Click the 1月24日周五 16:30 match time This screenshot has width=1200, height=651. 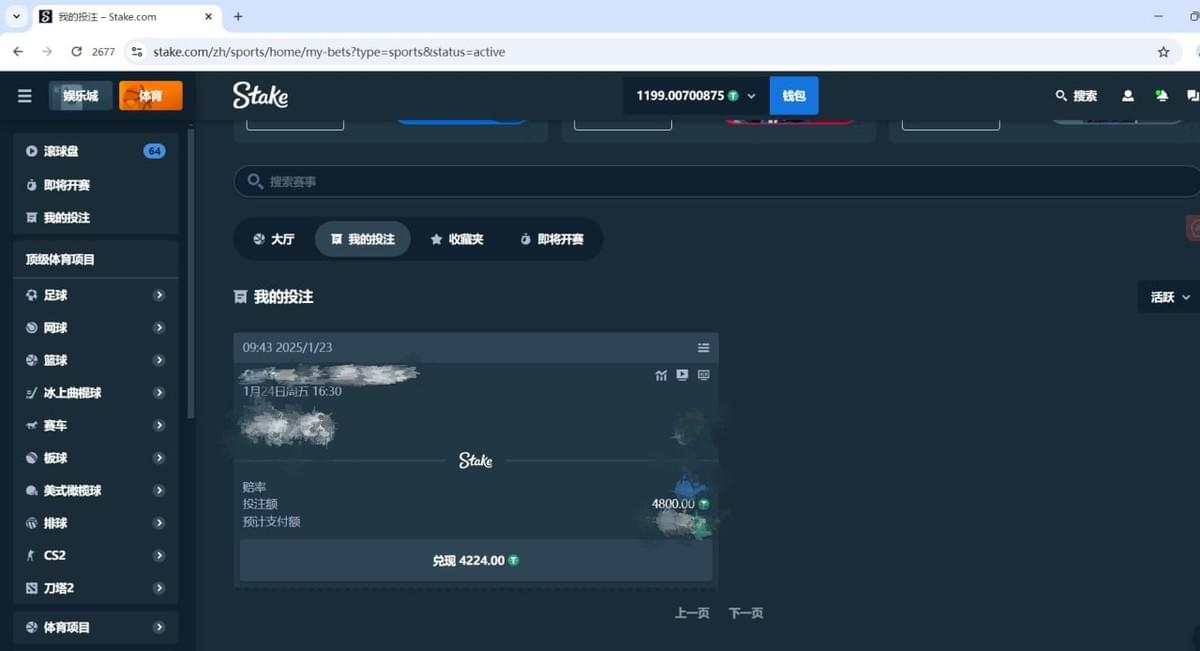[x=292, y=391]
